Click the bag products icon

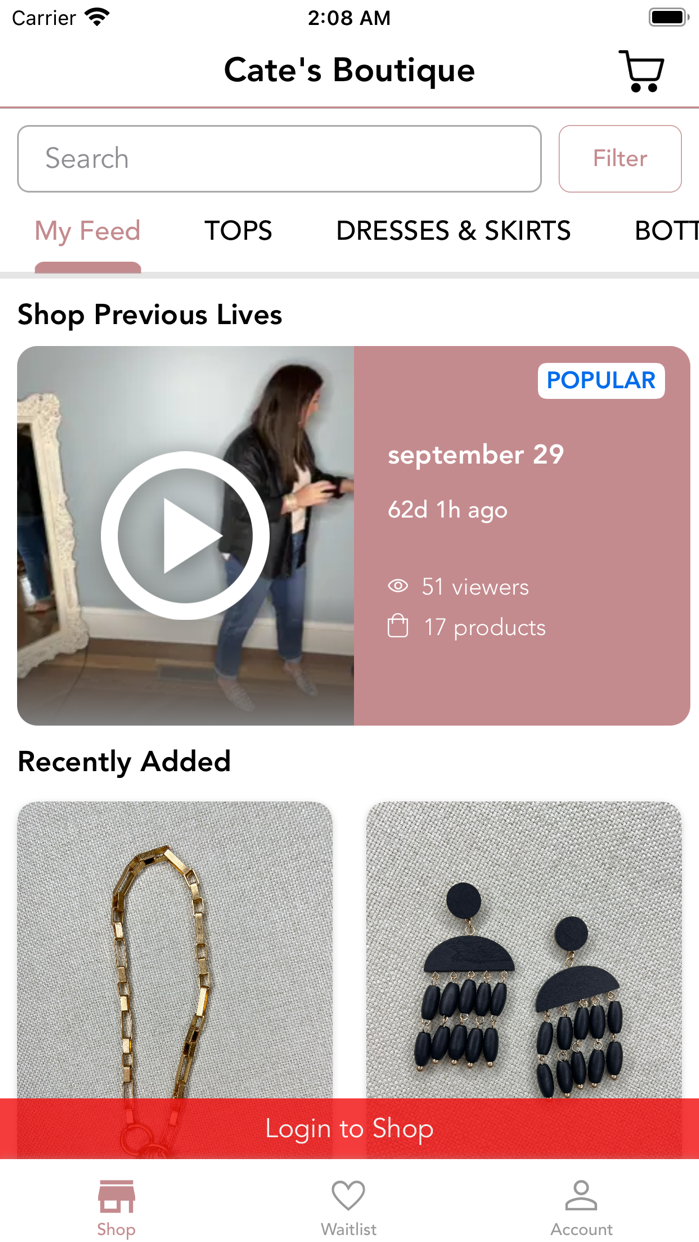coord(398,627)
